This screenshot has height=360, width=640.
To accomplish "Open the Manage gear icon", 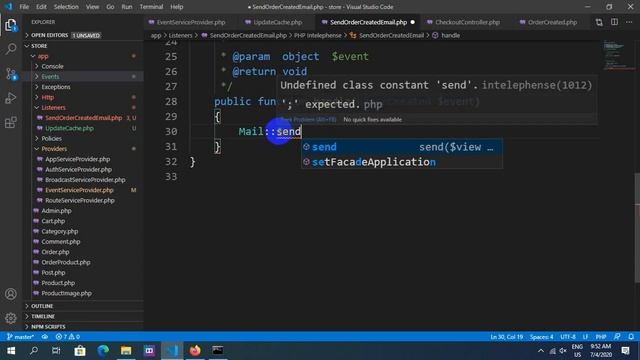I will 11,318.
